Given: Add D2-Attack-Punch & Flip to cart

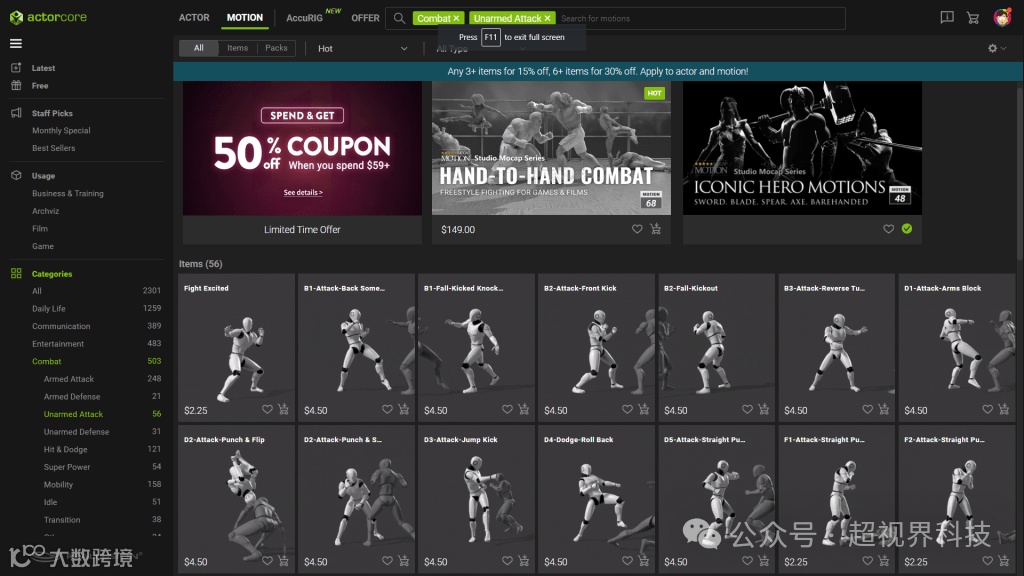Looking at the screenshot, I should 283,561.
